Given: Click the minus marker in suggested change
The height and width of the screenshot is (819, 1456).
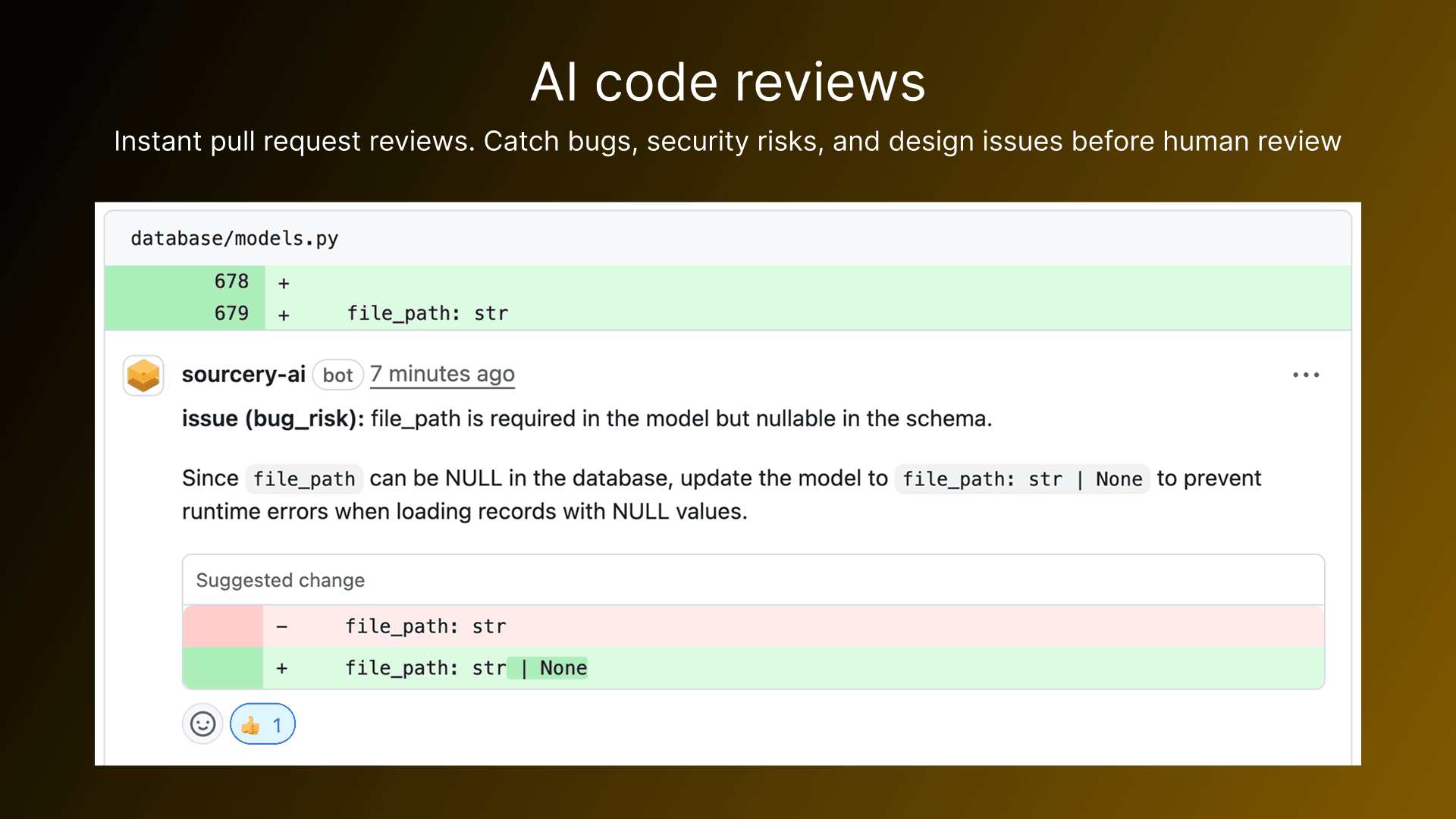Looking at the screenshot, I should point(282,626).
